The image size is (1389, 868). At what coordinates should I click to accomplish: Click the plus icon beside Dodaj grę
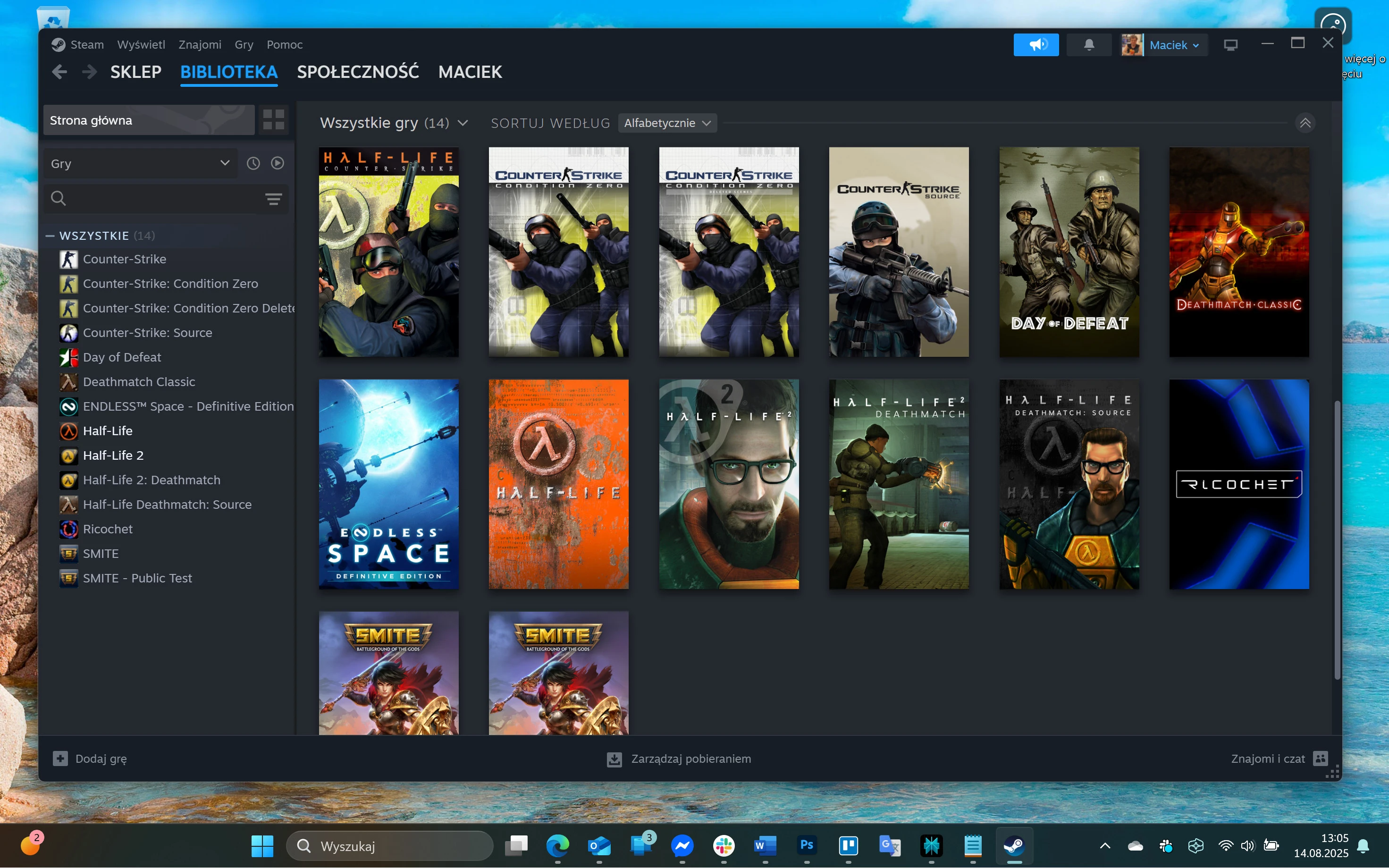coord(60,759)
